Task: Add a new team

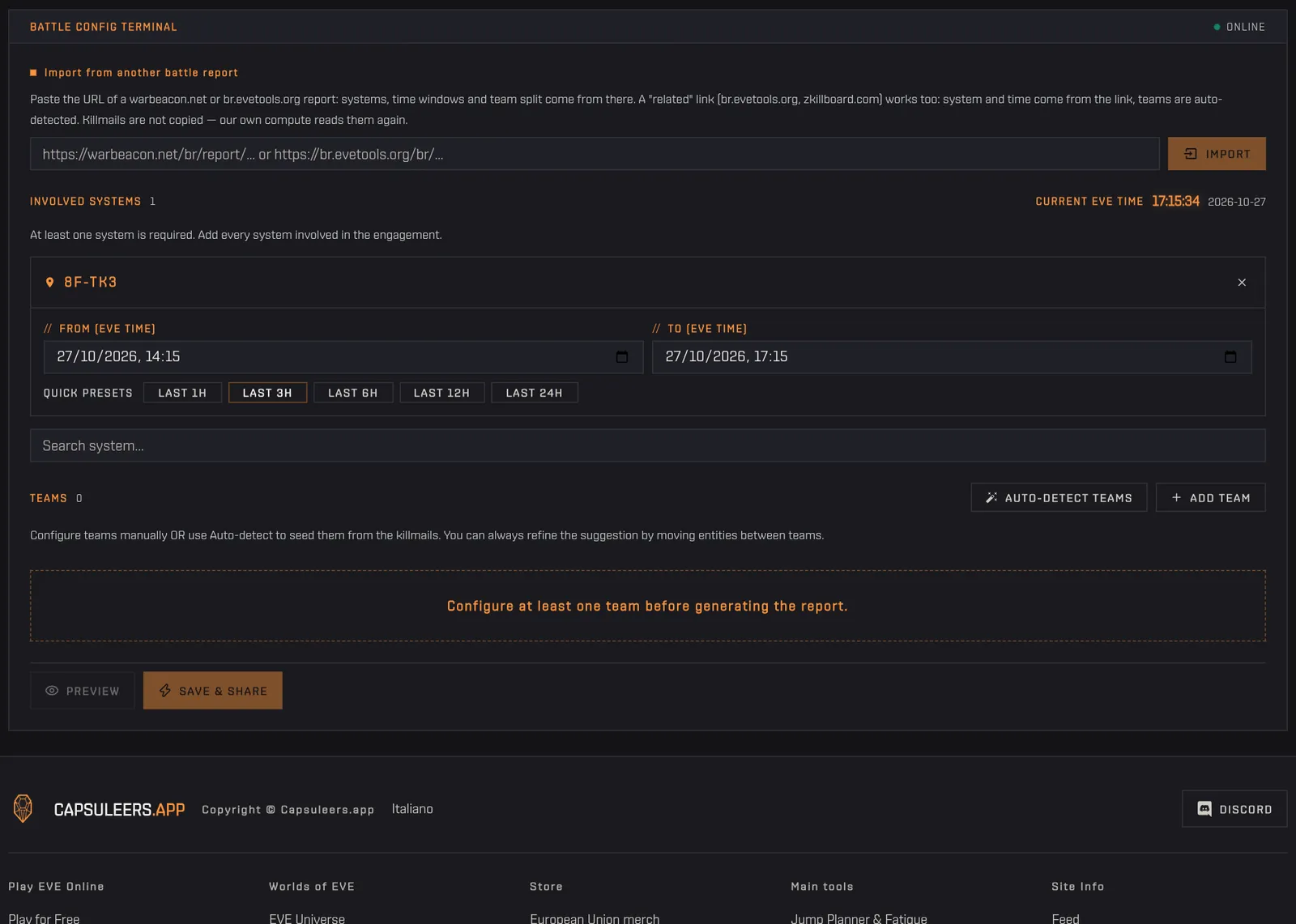Action: 1210,498
